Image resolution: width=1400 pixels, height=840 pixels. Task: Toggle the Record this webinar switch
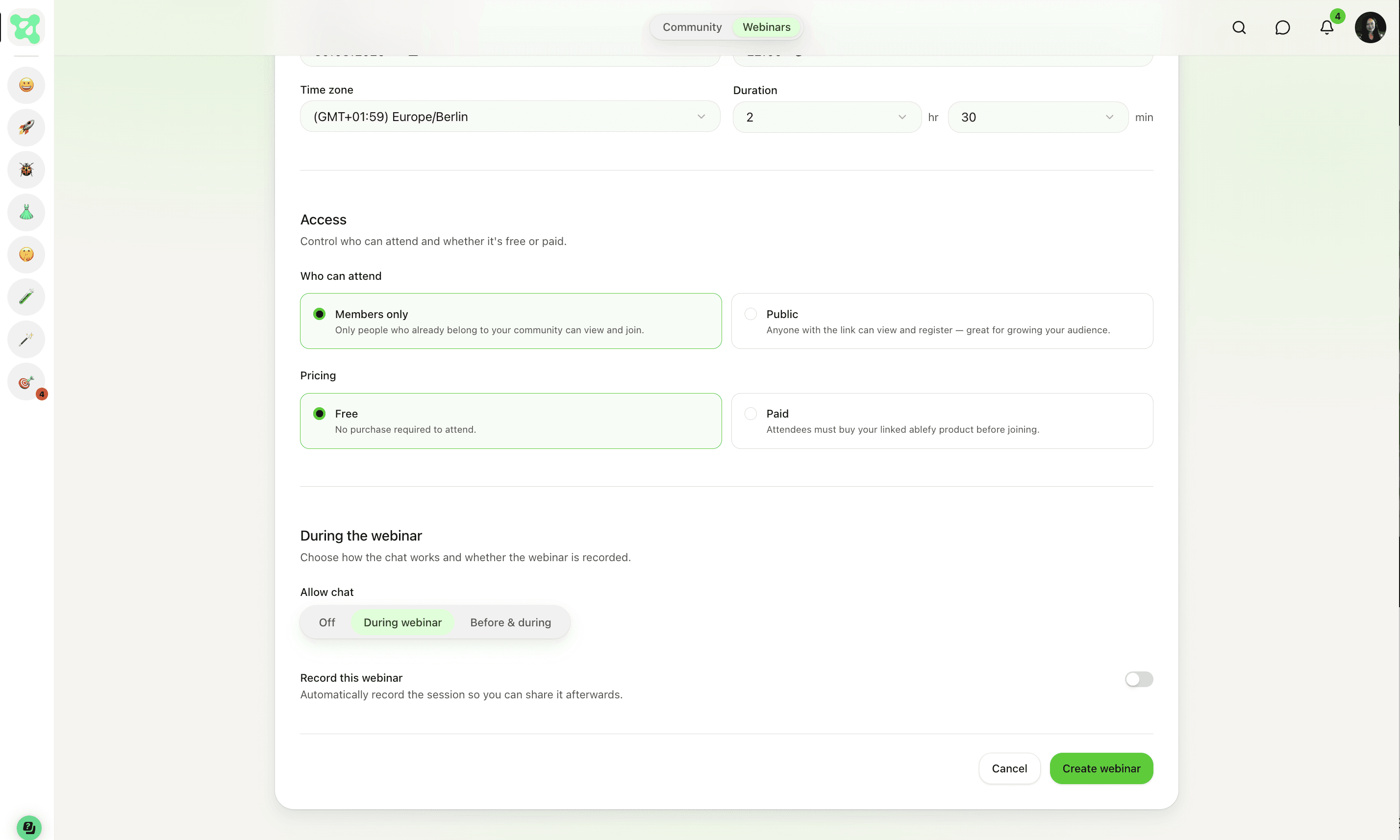click(x=1138, y=679)
